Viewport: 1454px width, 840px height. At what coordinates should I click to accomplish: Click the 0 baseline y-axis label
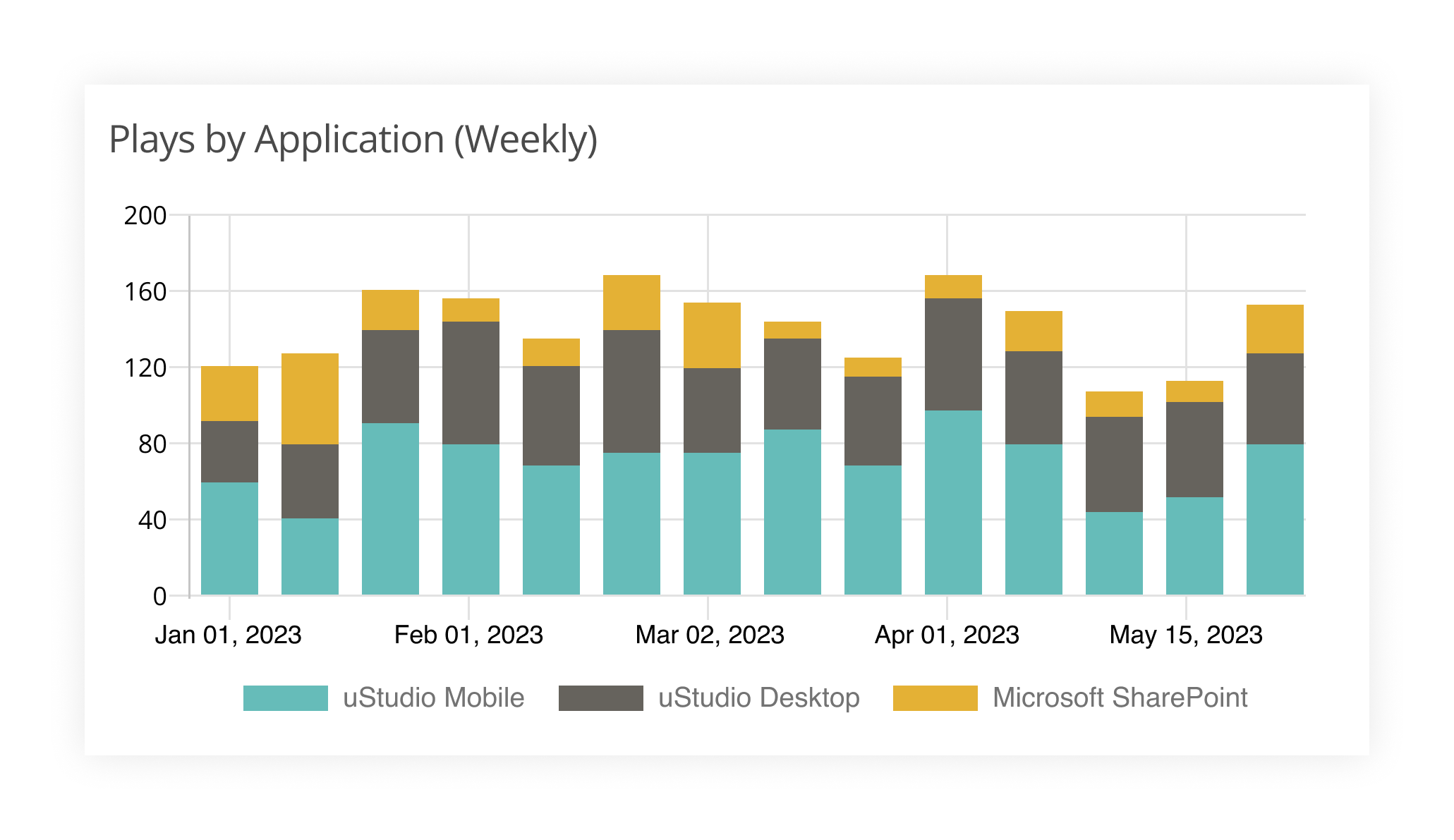(159, 597)
